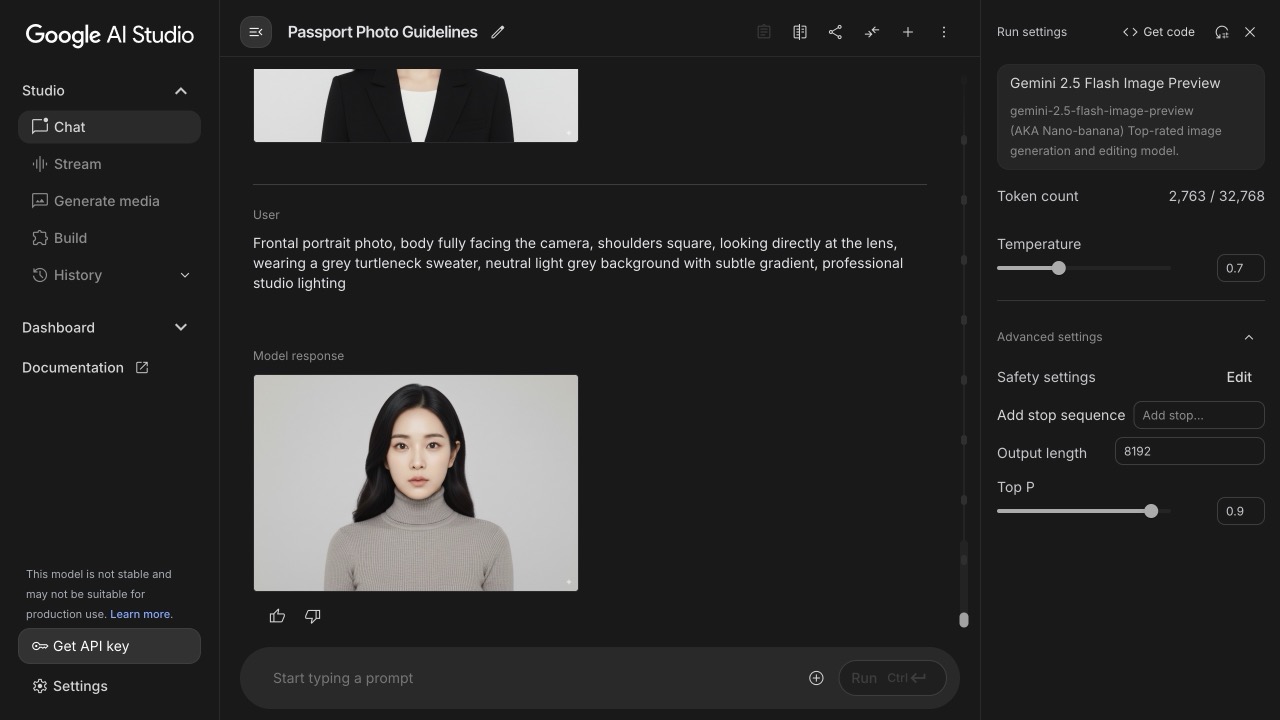This screenshot has height=720, width=1280.
Task: Give thumbs up to model response
Action: pos(277,616)
